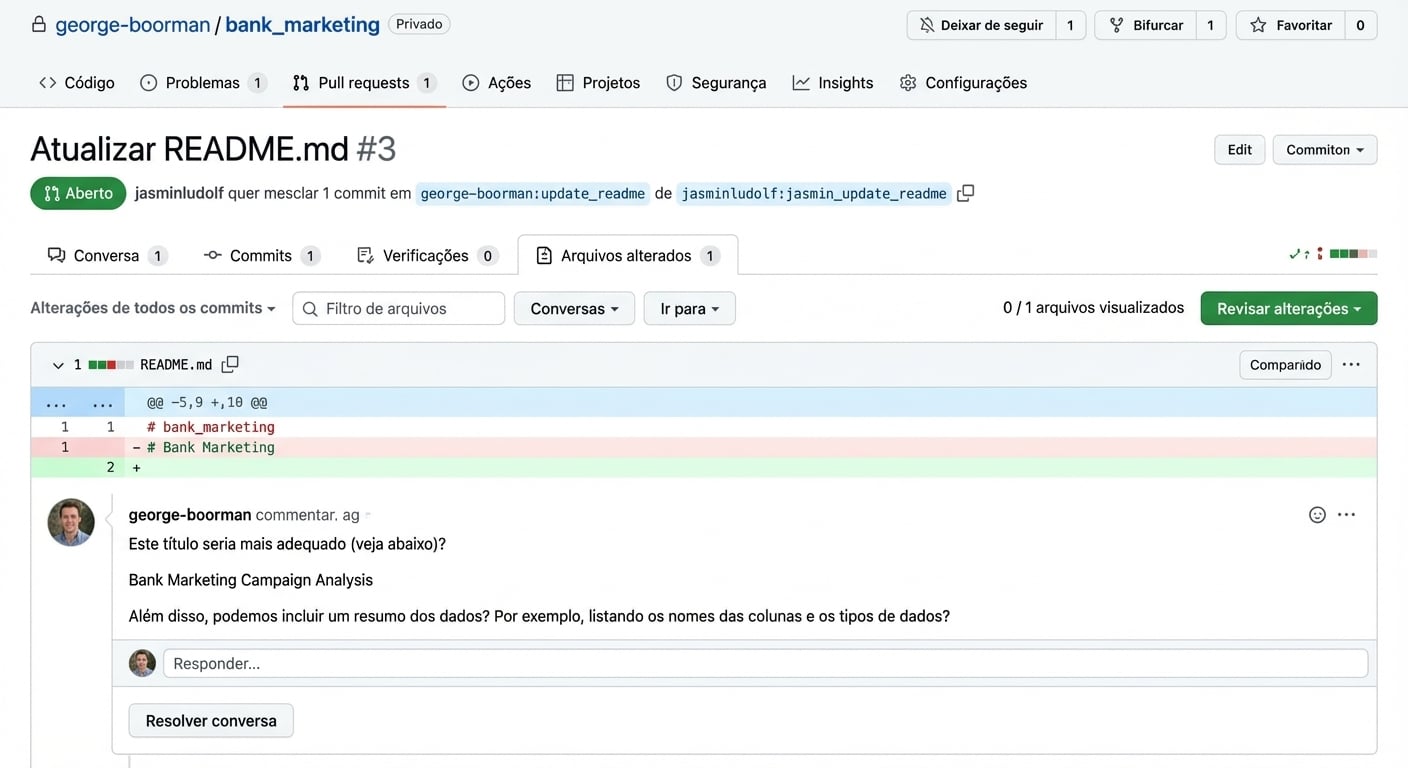This screenshot has height=768, width=1408.
Task: Click the george-boorman owner link
Action: point(133,25)
